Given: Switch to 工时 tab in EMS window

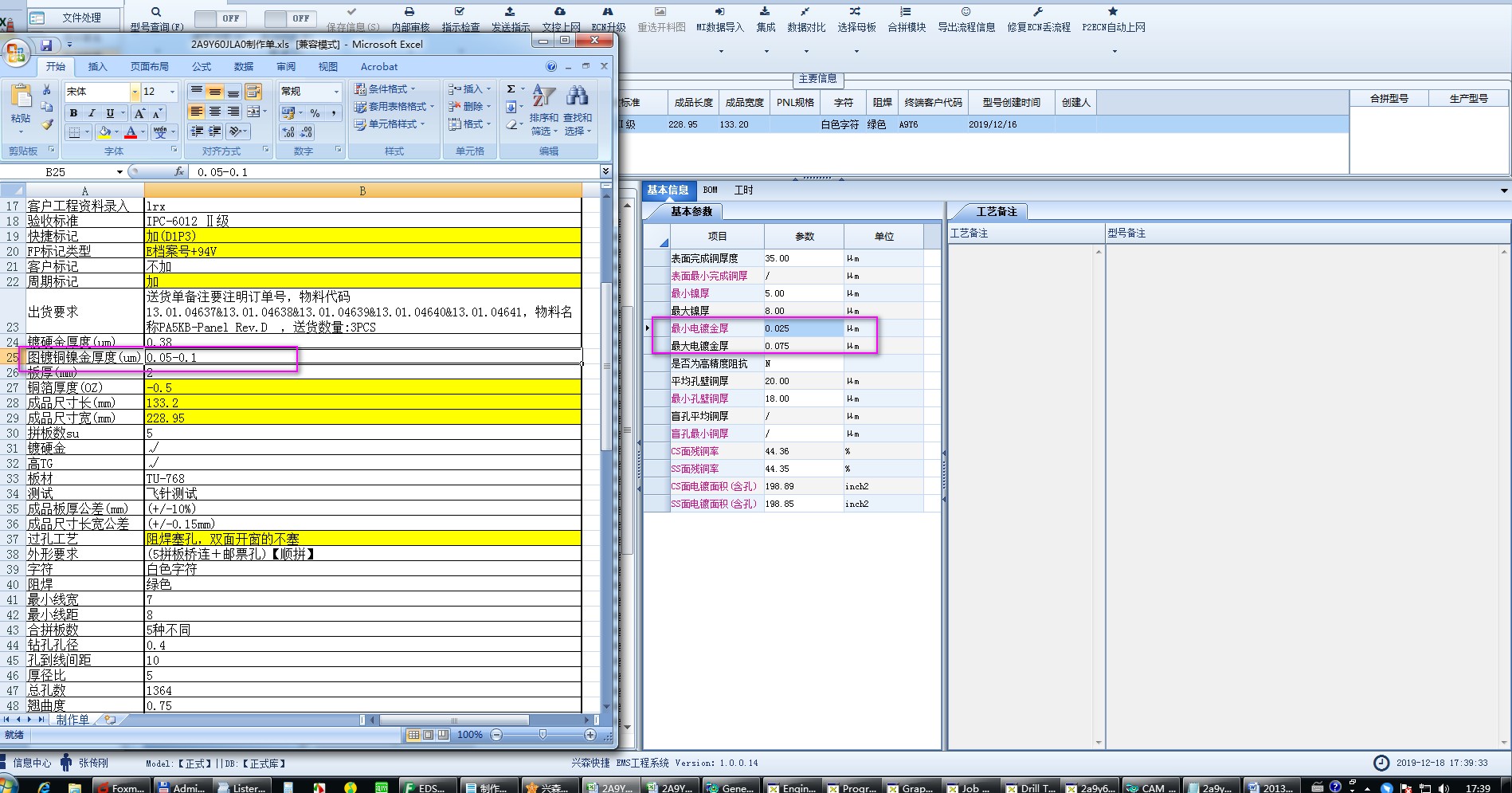Looking at the screenshot, I should point(743,190).
